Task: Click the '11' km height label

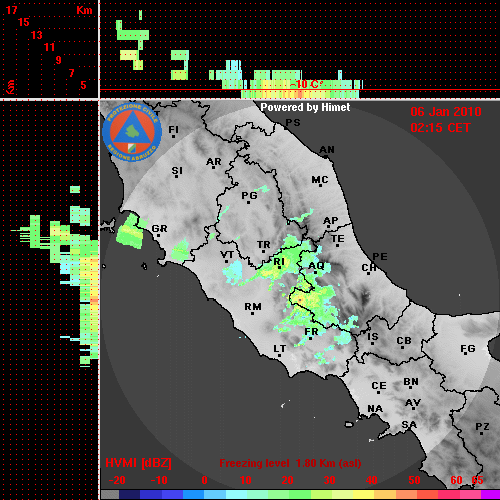Action: [49, 47]
